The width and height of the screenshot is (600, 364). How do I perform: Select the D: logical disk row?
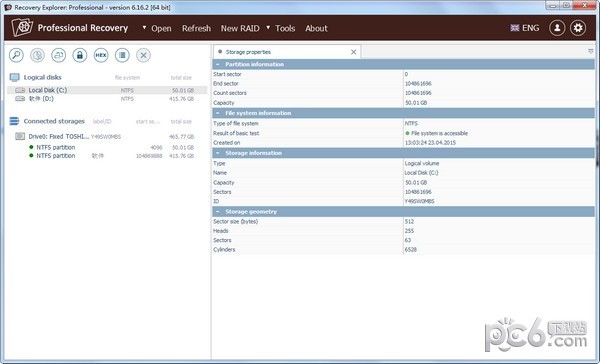point(107,99)
